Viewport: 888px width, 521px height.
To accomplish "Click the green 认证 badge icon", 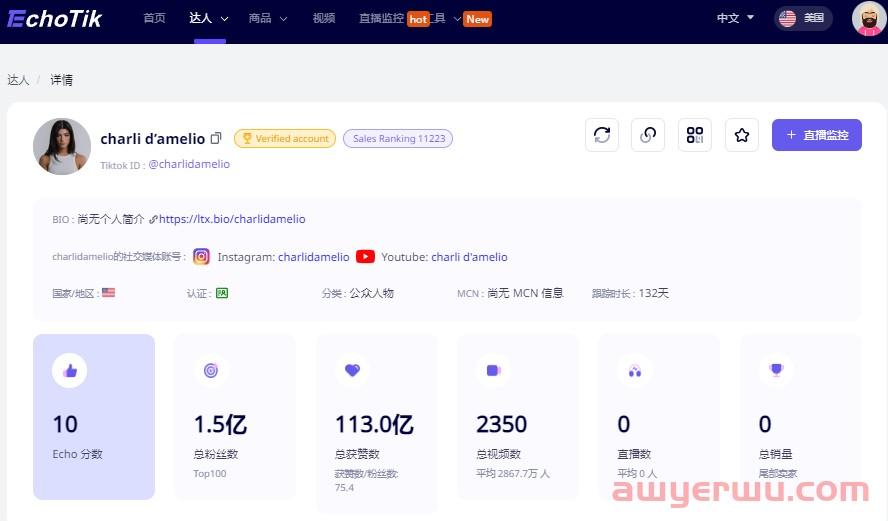I will point(222,293).
